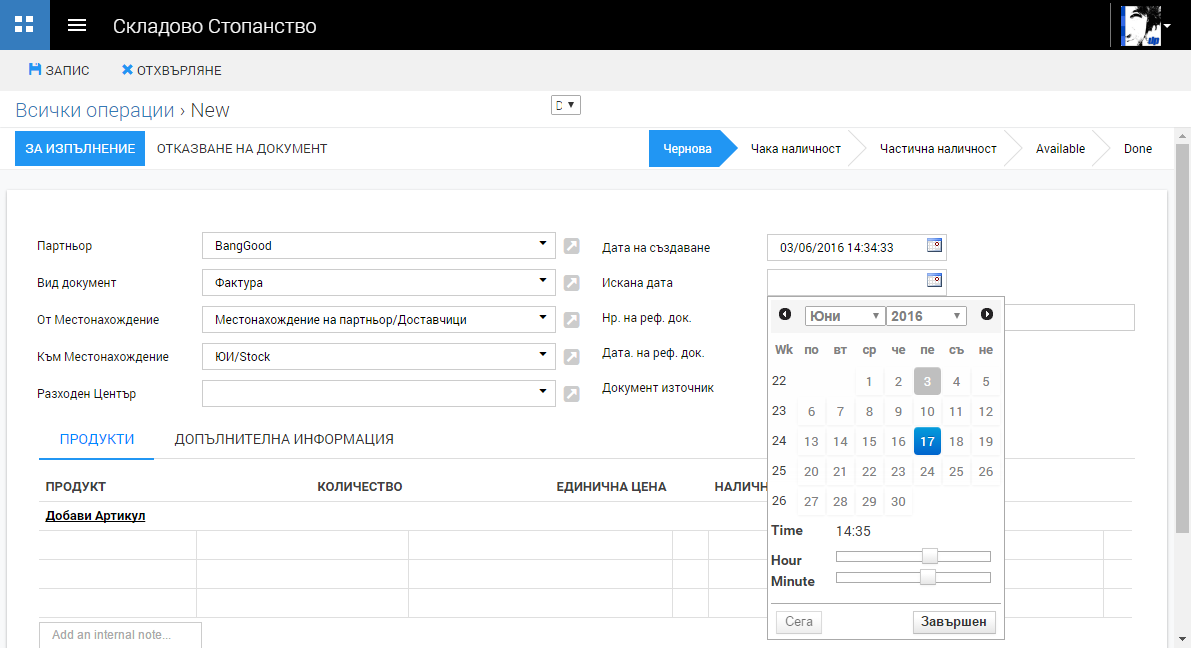Screen dimensions: 1191x648
Task: Select the Продукти tab
Action: 97,439
